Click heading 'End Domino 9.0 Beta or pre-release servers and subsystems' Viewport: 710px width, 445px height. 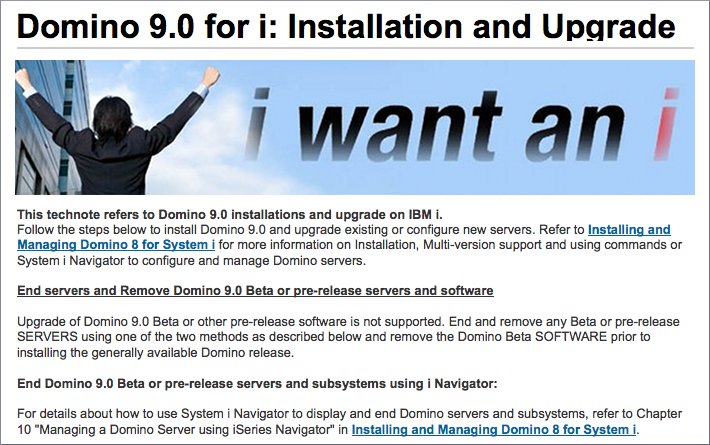pos(257,384)
